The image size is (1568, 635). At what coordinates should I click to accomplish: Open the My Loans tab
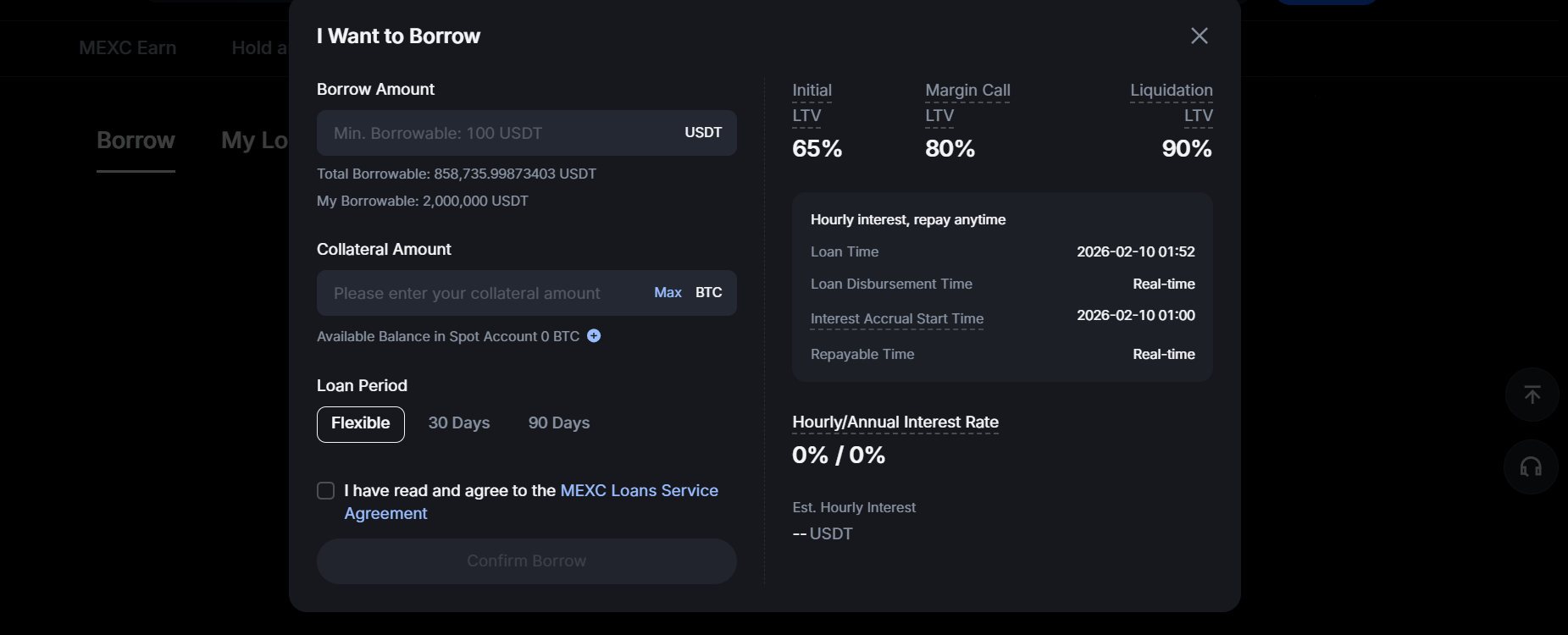pos(254,141)
